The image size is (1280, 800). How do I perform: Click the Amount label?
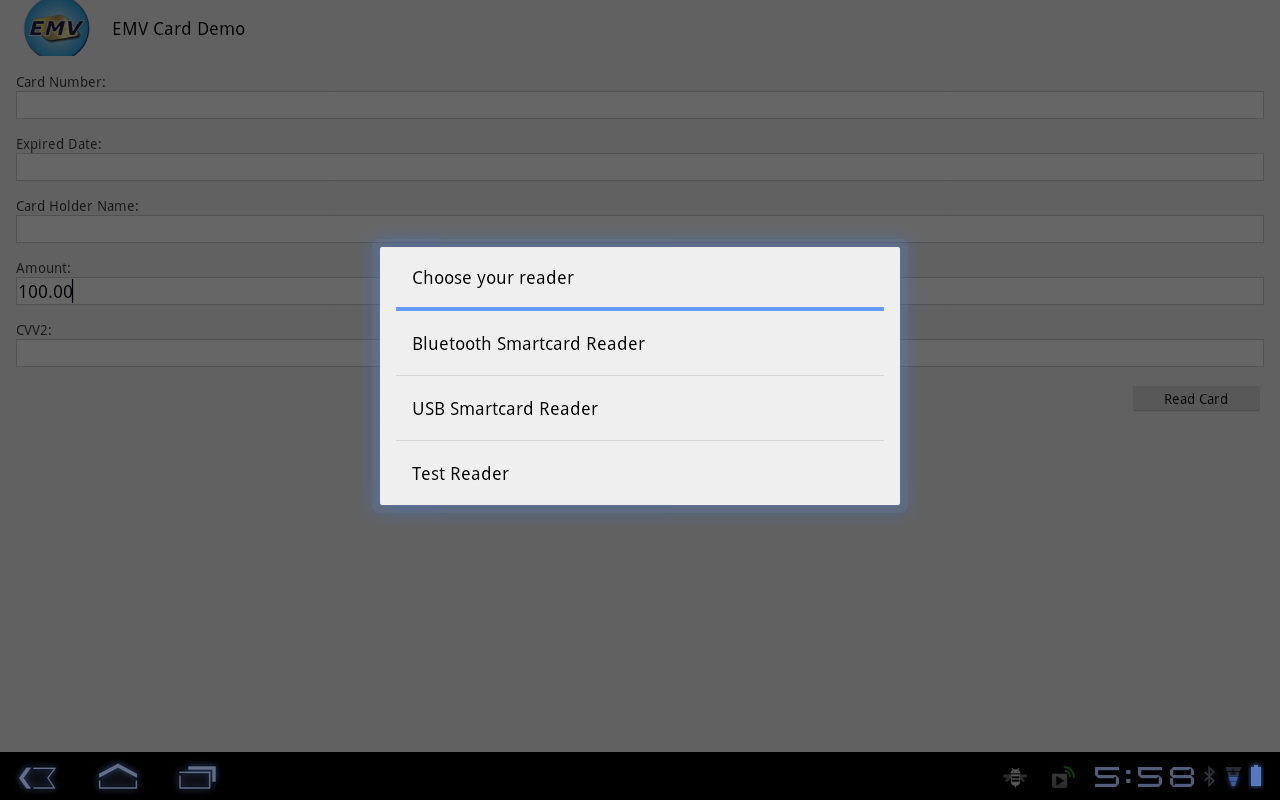click(43, 268)
